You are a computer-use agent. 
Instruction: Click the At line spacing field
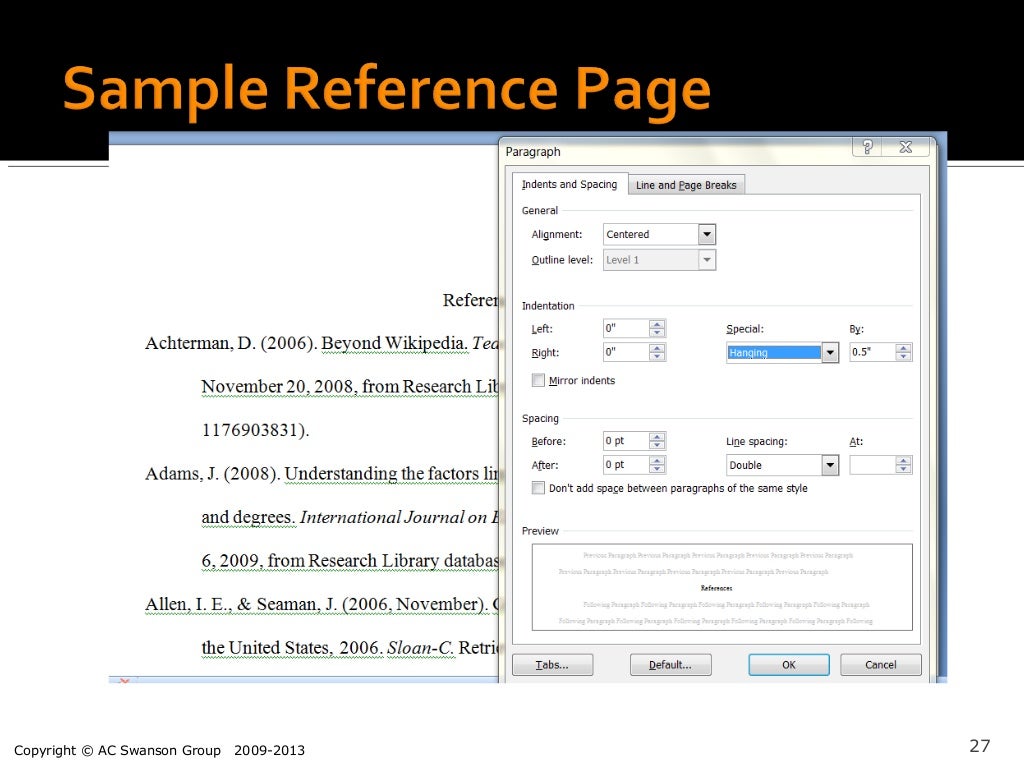872,465
